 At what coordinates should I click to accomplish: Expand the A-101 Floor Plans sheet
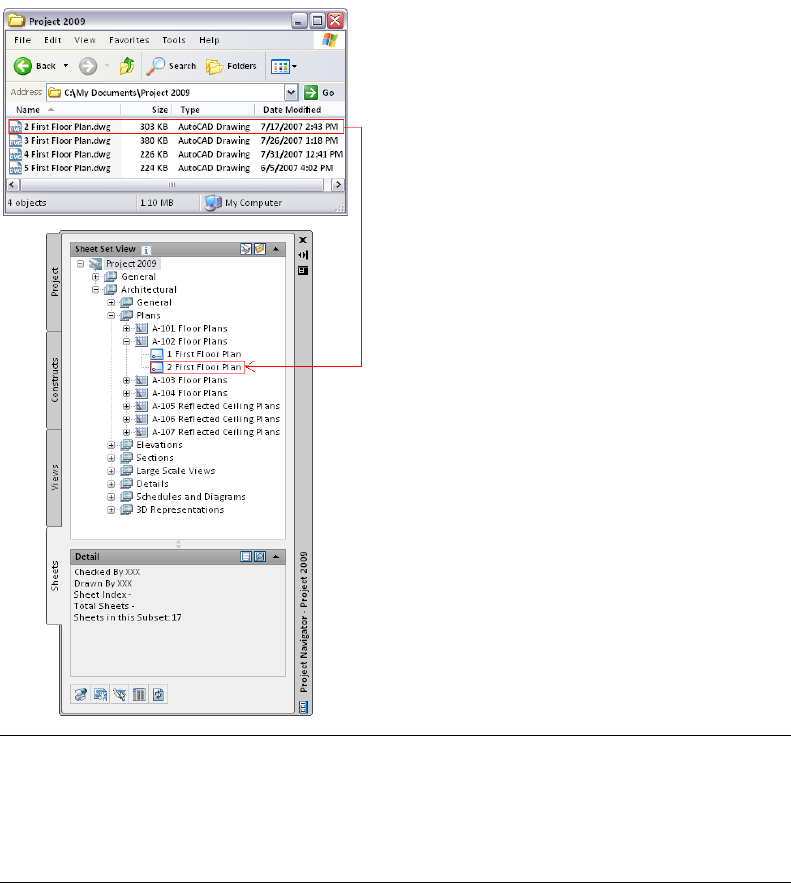click(126, 328)
